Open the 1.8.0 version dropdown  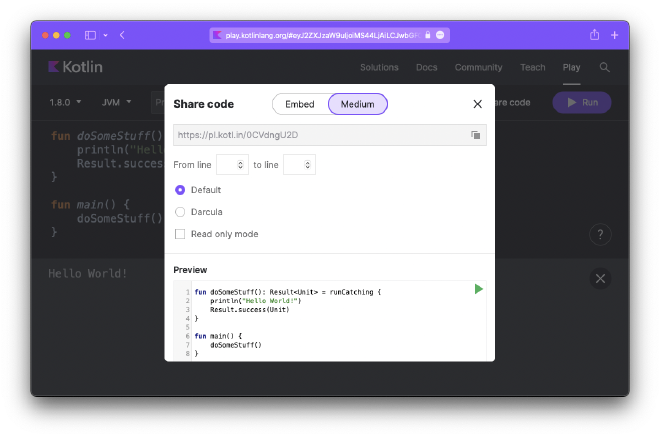67,102
